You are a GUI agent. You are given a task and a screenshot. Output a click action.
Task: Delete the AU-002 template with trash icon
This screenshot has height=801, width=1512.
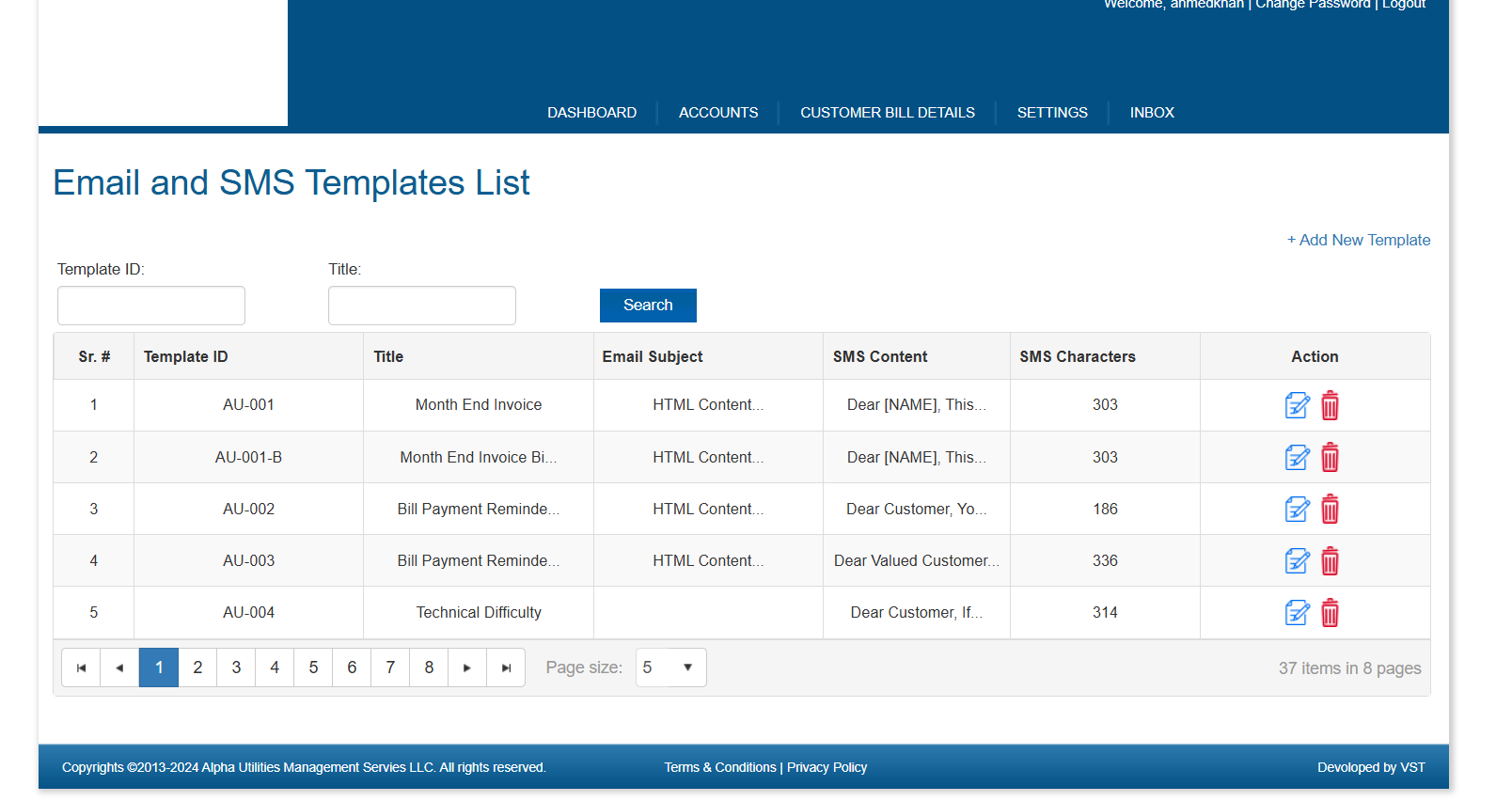tap(1330, 510)
